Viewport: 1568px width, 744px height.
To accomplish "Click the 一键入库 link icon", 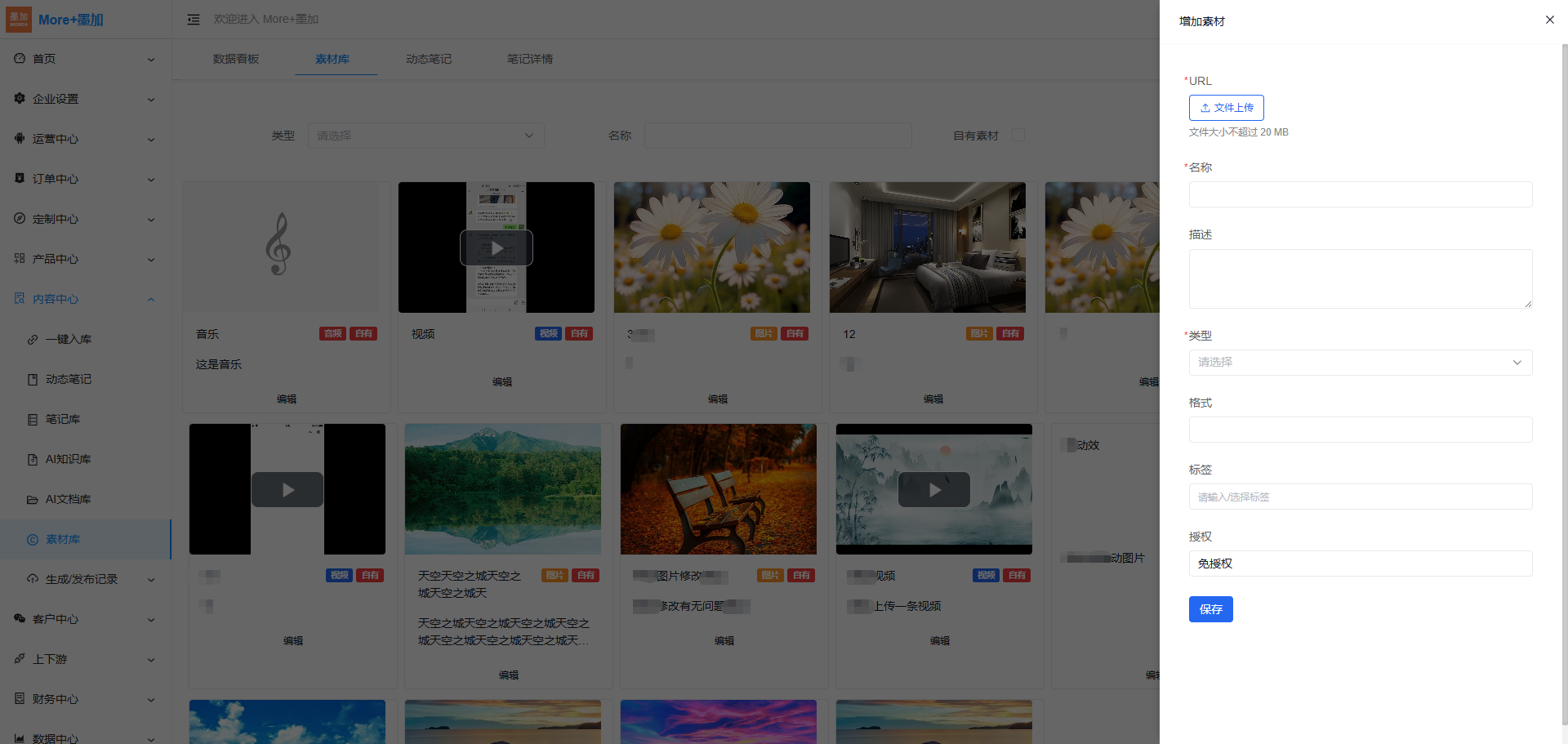I will tap(33, 340).
